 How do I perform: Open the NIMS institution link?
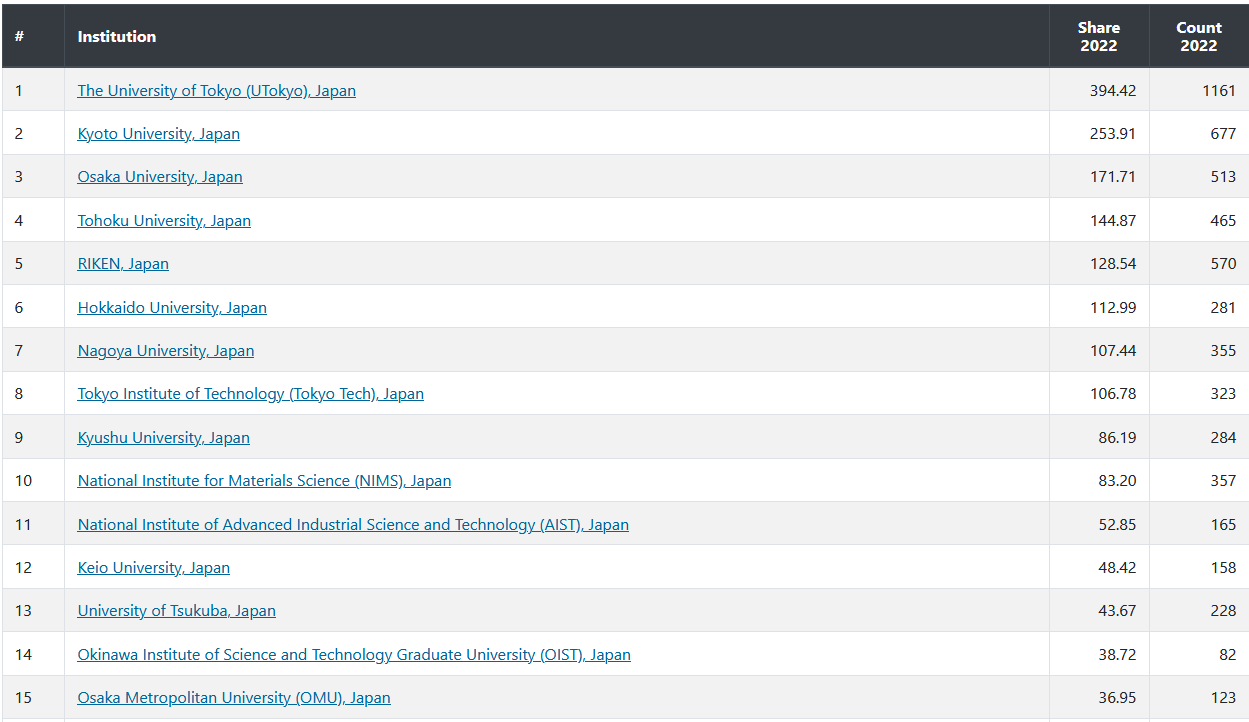264,481
